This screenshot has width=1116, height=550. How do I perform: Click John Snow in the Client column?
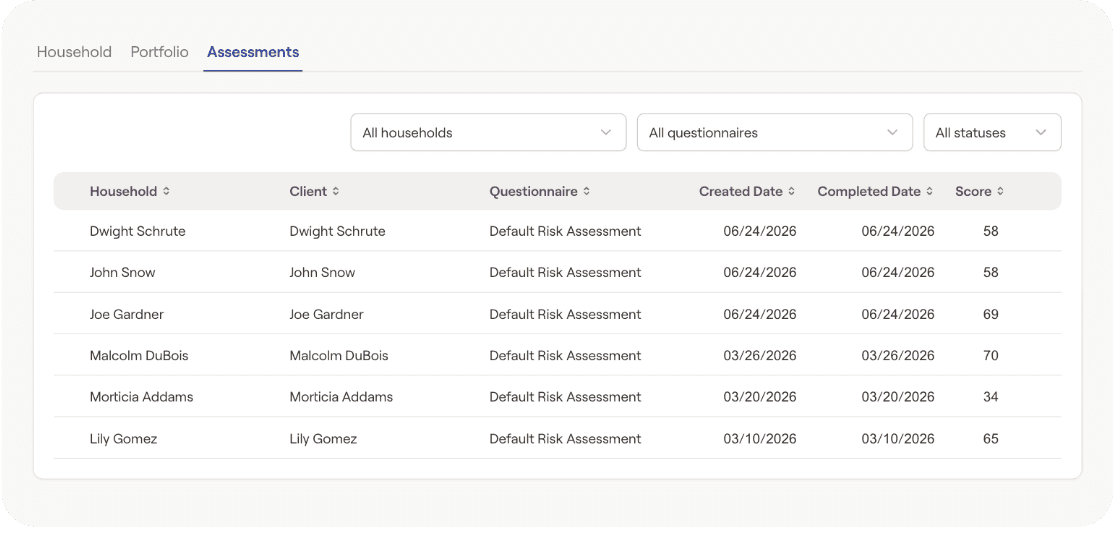(322, 273)
